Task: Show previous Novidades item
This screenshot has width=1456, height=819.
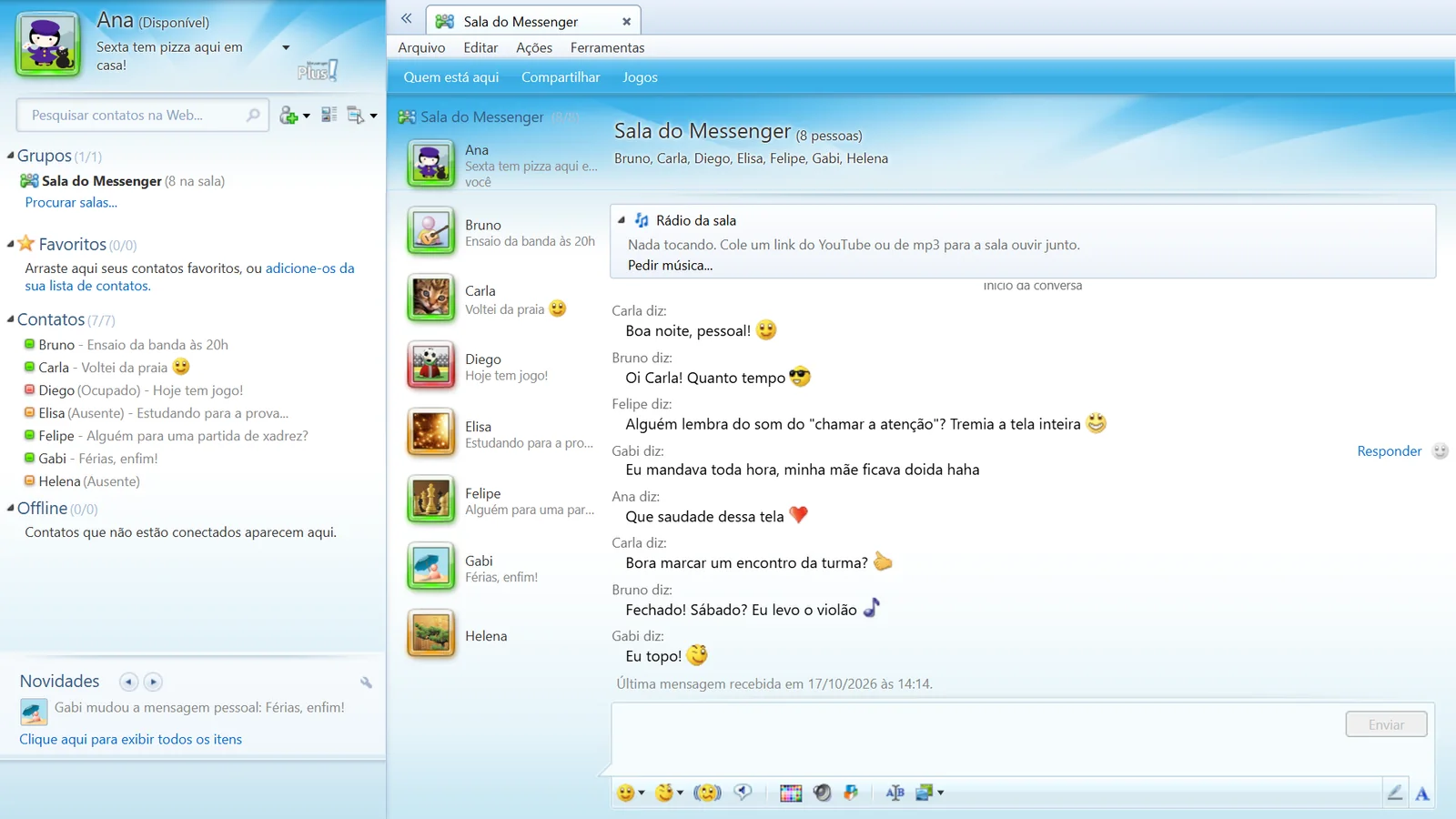Action: [129, 682]
